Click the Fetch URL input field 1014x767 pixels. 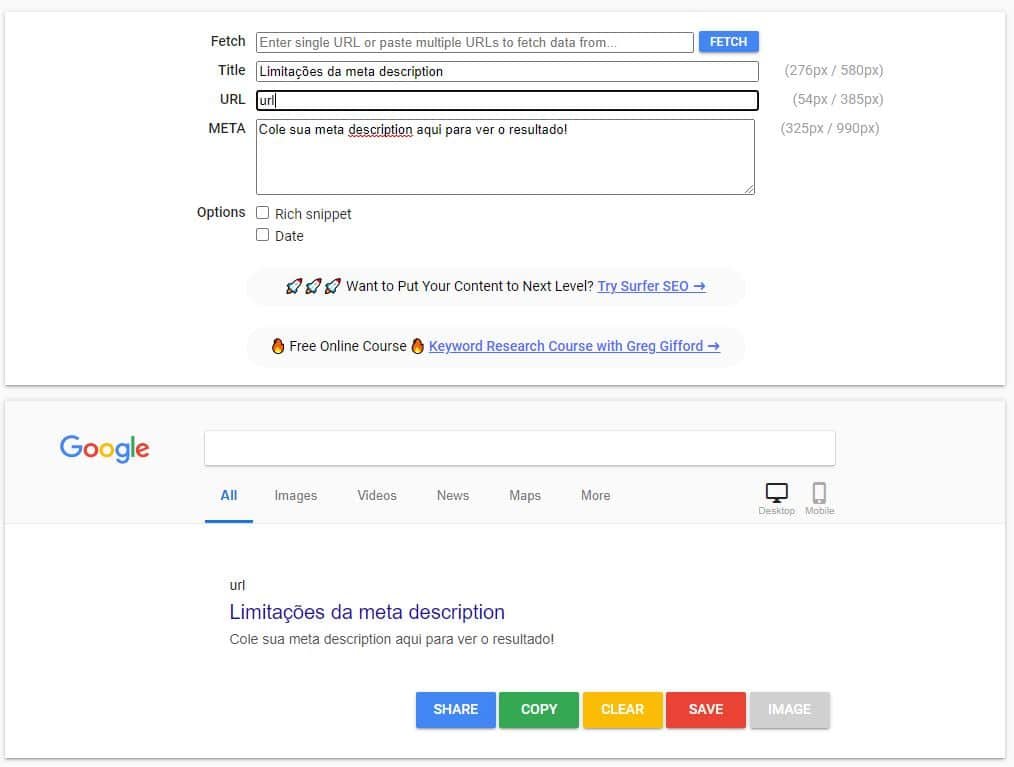[x=474, y=42]
